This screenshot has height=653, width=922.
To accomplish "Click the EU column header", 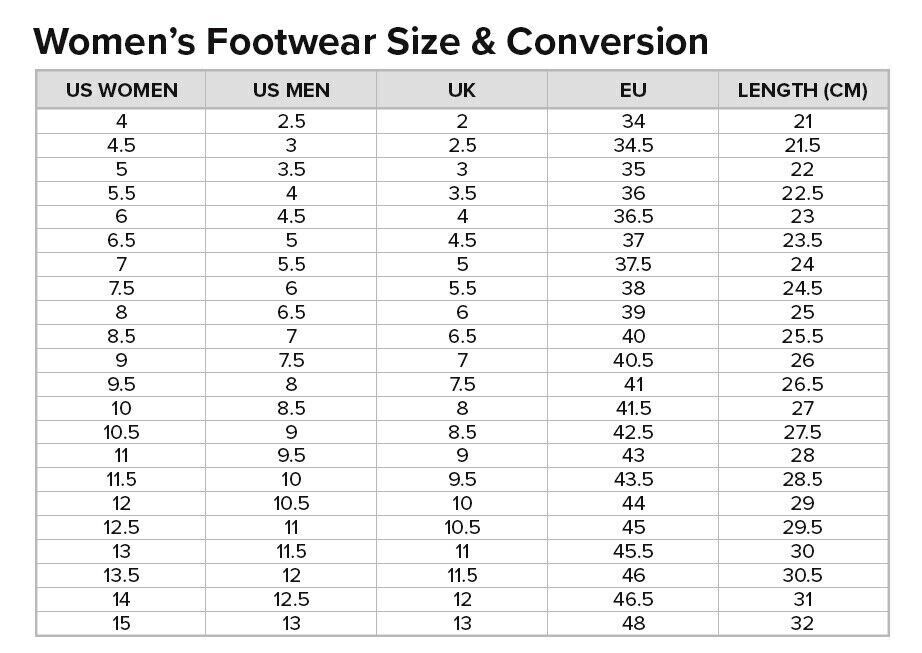I will click(633, 90).
